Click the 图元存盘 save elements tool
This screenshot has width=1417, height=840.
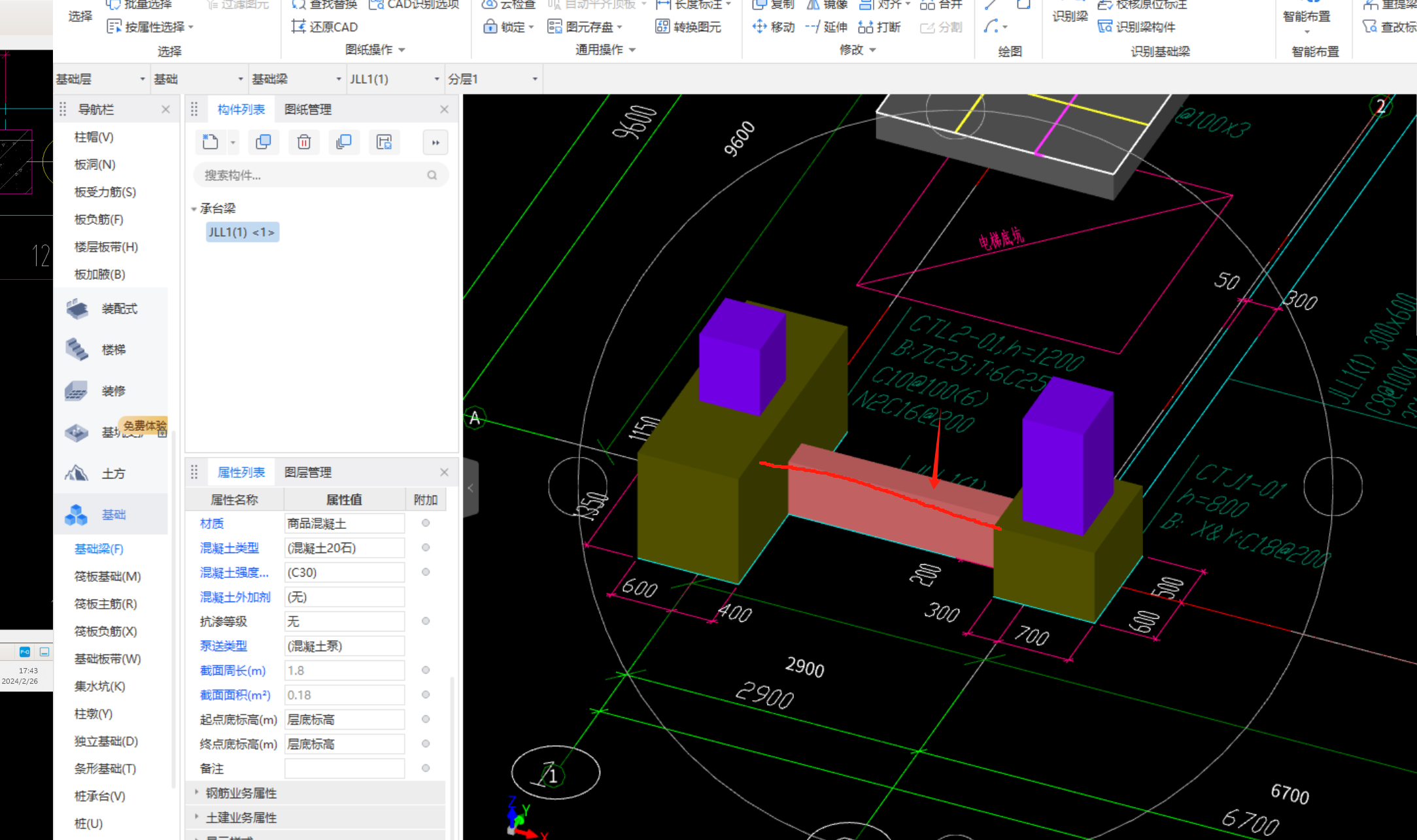coord(585,27)
